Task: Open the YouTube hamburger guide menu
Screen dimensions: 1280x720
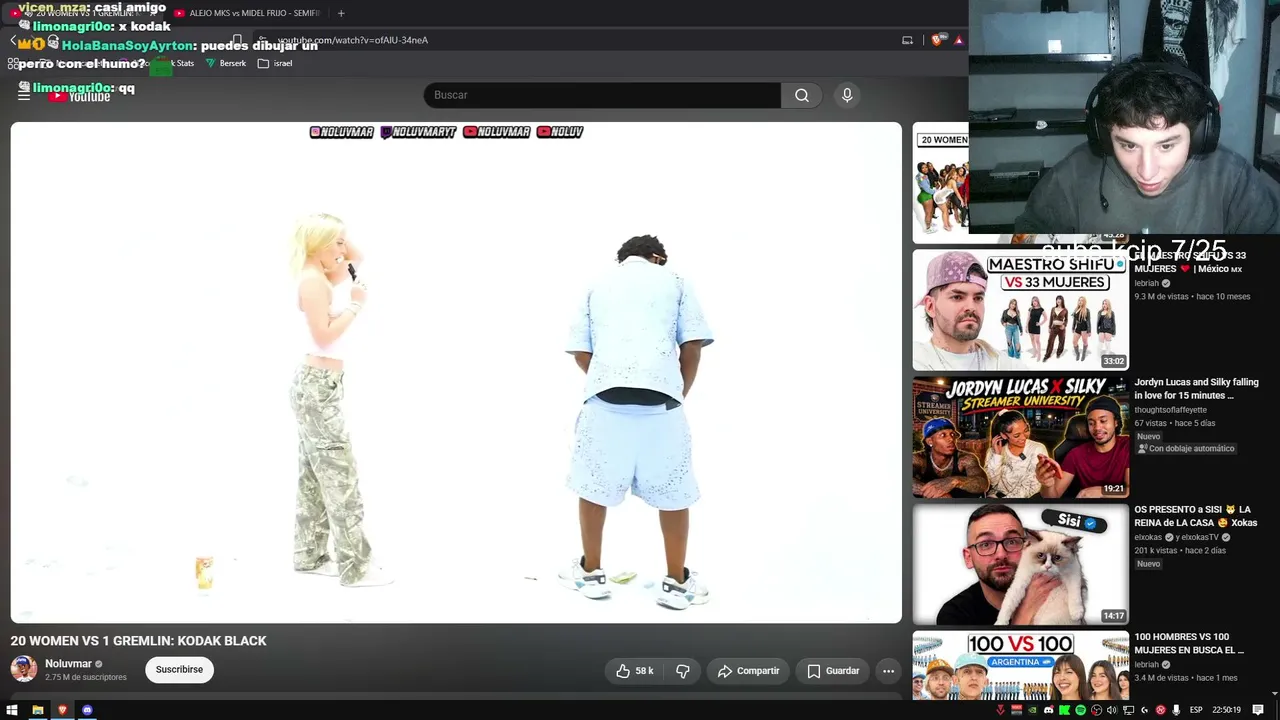Action: (x=24, y=95)
